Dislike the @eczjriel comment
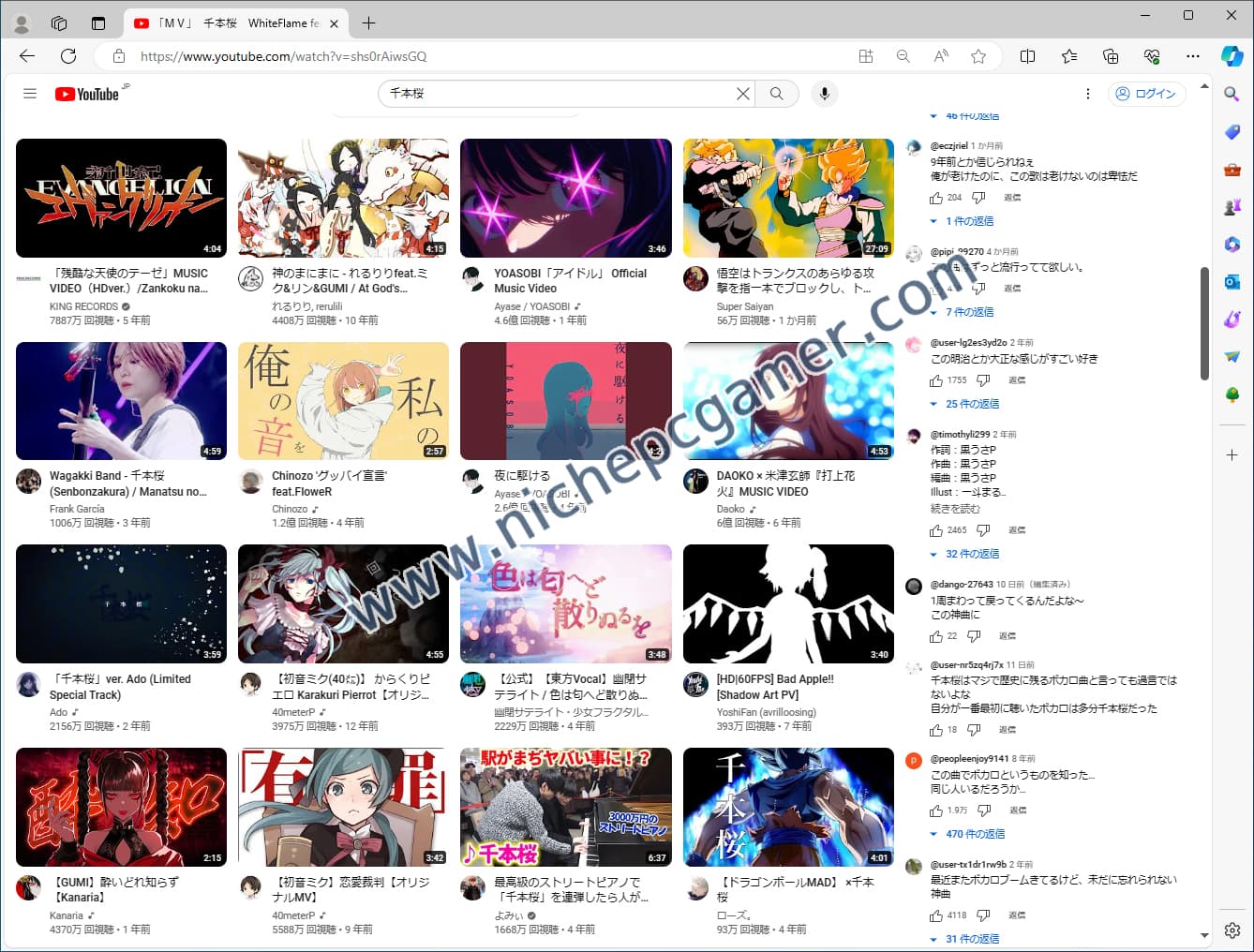Viewport: 1254px width, 952px height. pyautogui.click(x=978, y=198)
